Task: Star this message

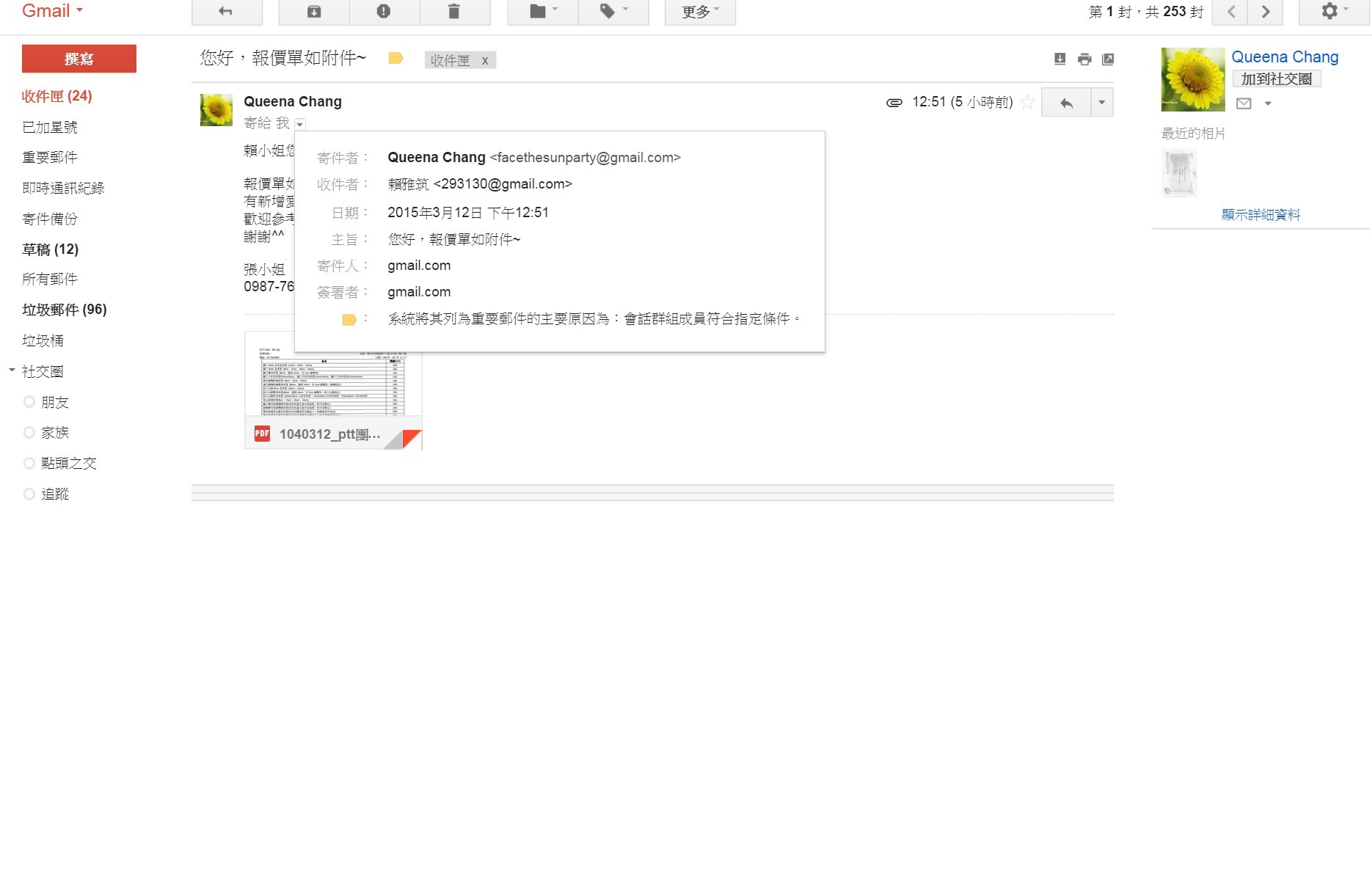Action: point(1027,102)
